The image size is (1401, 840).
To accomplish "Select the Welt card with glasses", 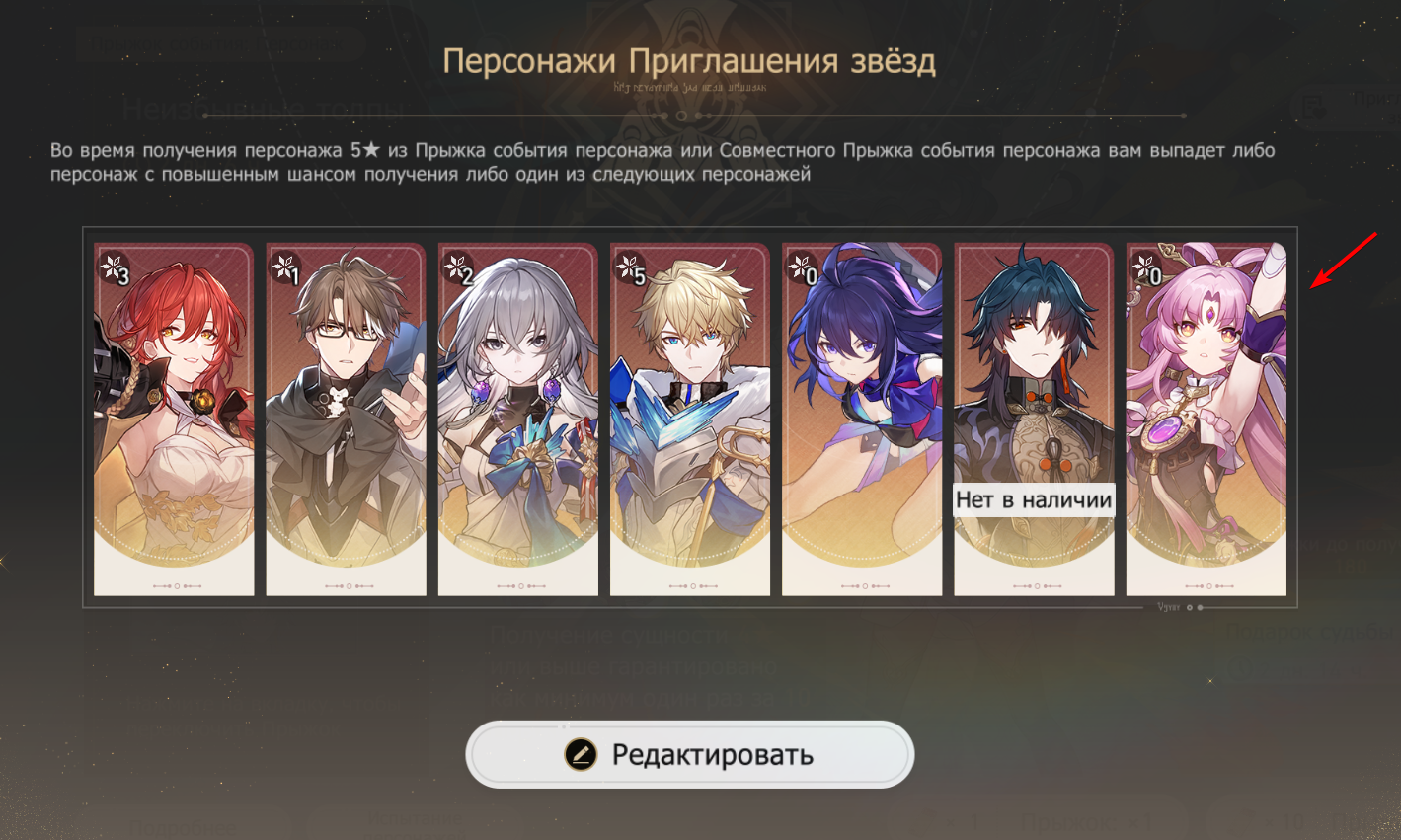I will point(346,420).
